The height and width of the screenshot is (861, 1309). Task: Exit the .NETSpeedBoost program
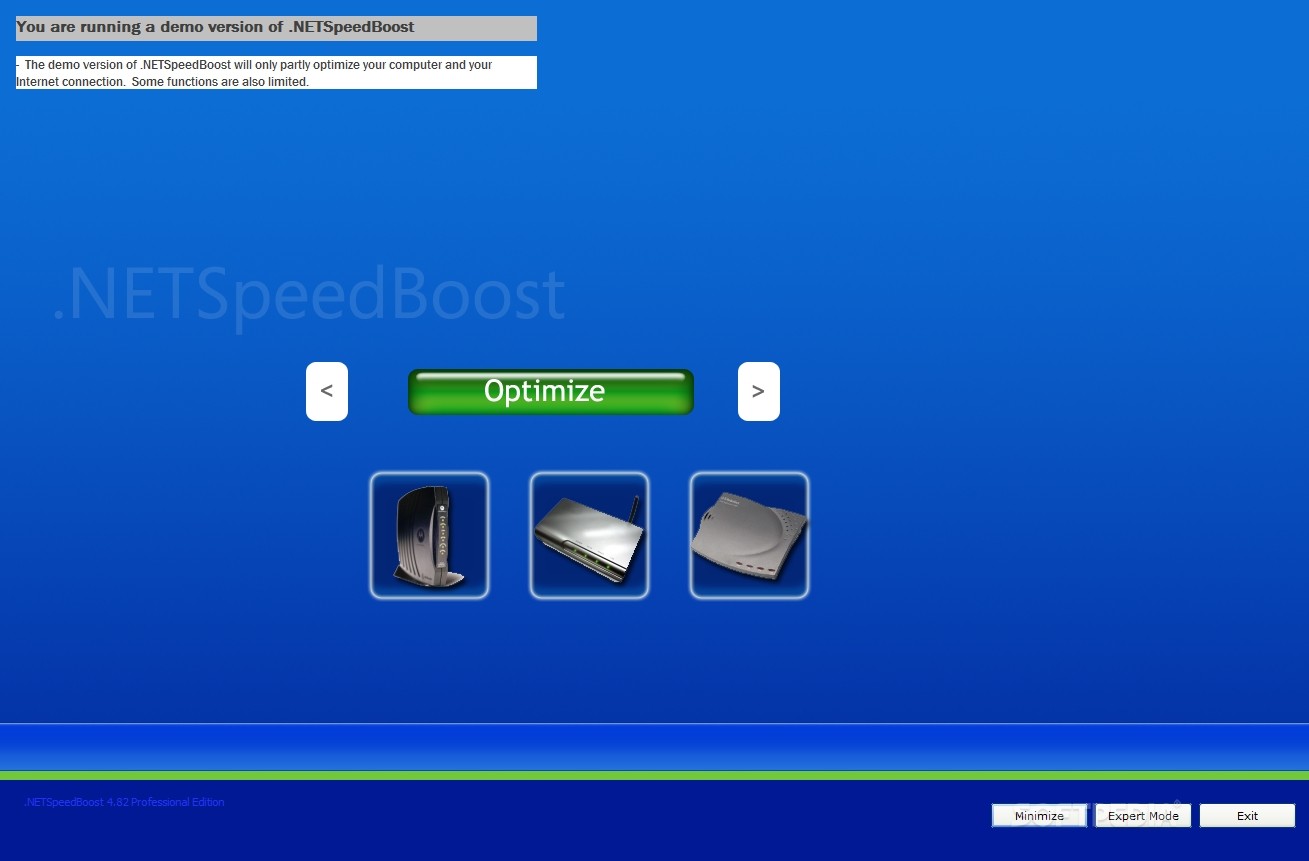[1247, 816]
